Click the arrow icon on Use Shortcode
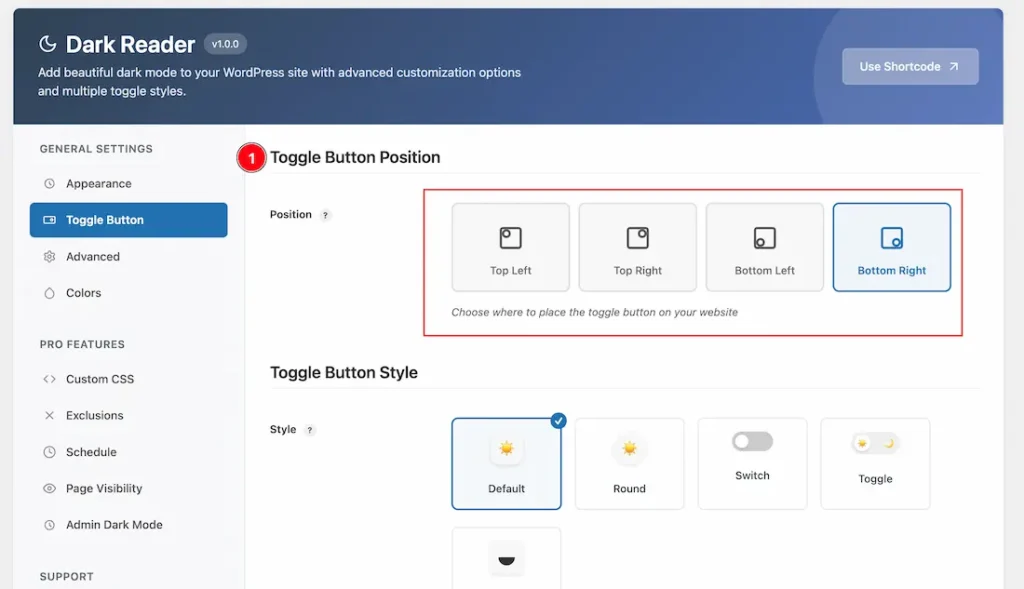 pos(954,67)
